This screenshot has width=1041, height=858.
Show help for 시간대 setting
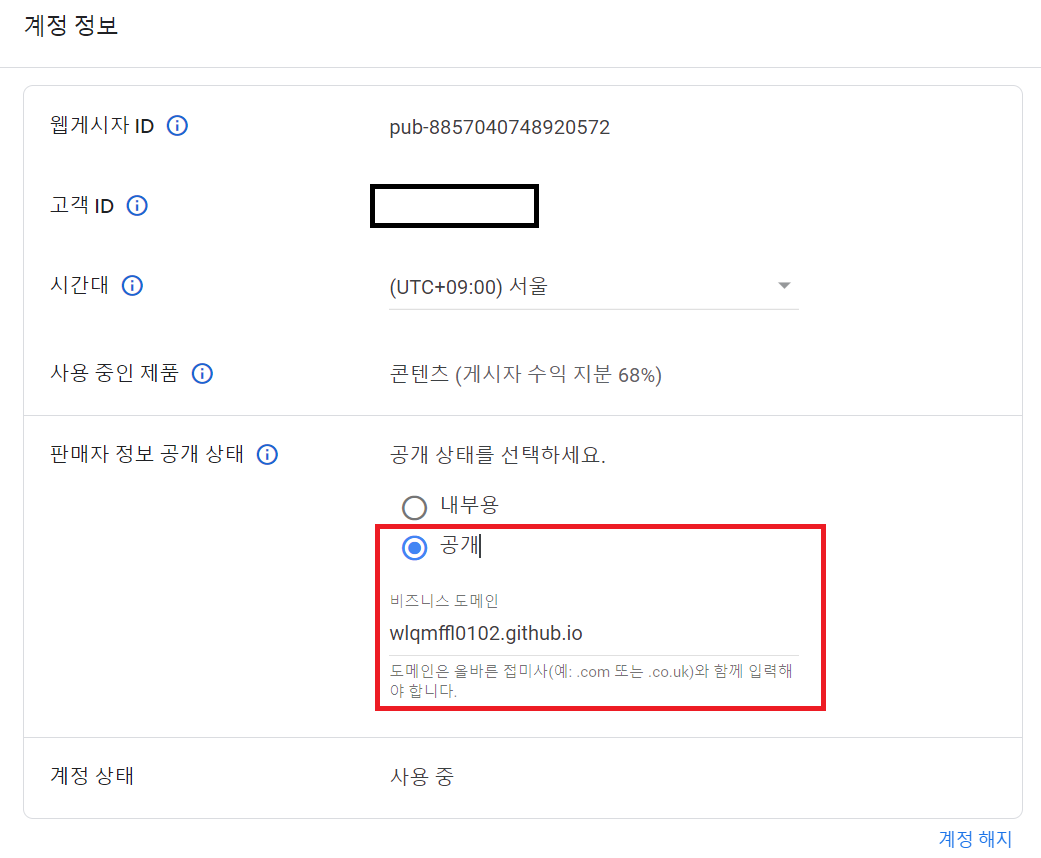click(x=132, y=286)
